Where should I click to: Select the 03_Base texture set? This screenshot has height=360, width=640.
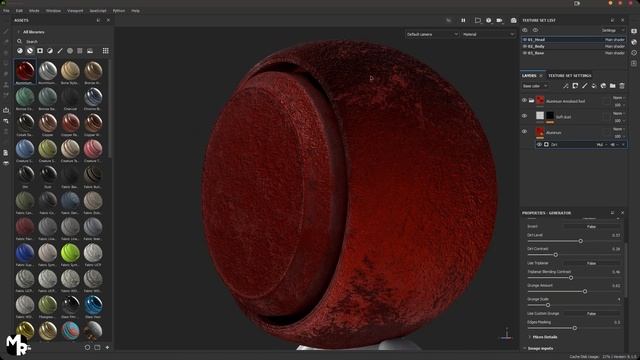point(574,53)
